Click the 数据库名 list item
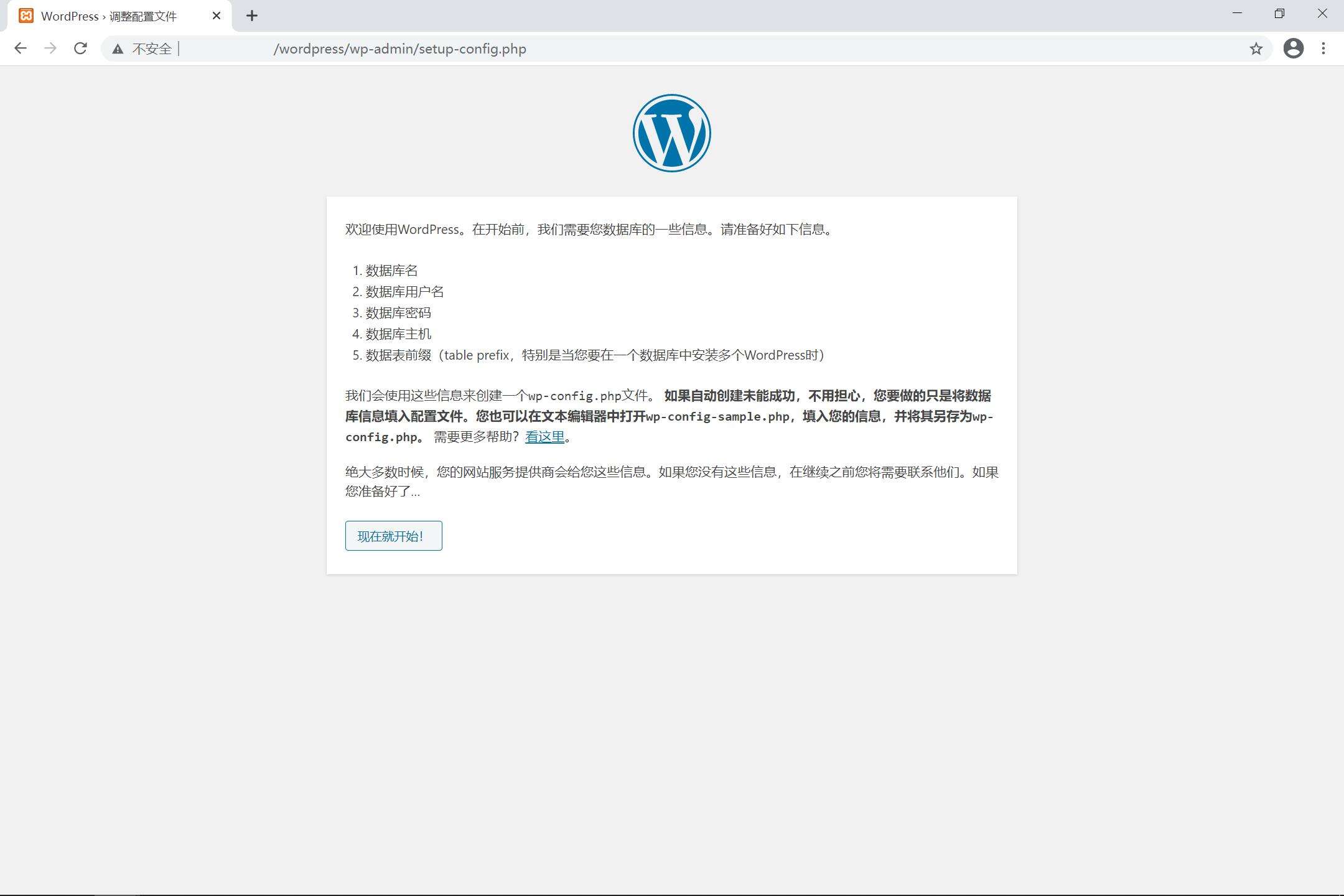1344x896 pixels. click(x=391, y=271)
